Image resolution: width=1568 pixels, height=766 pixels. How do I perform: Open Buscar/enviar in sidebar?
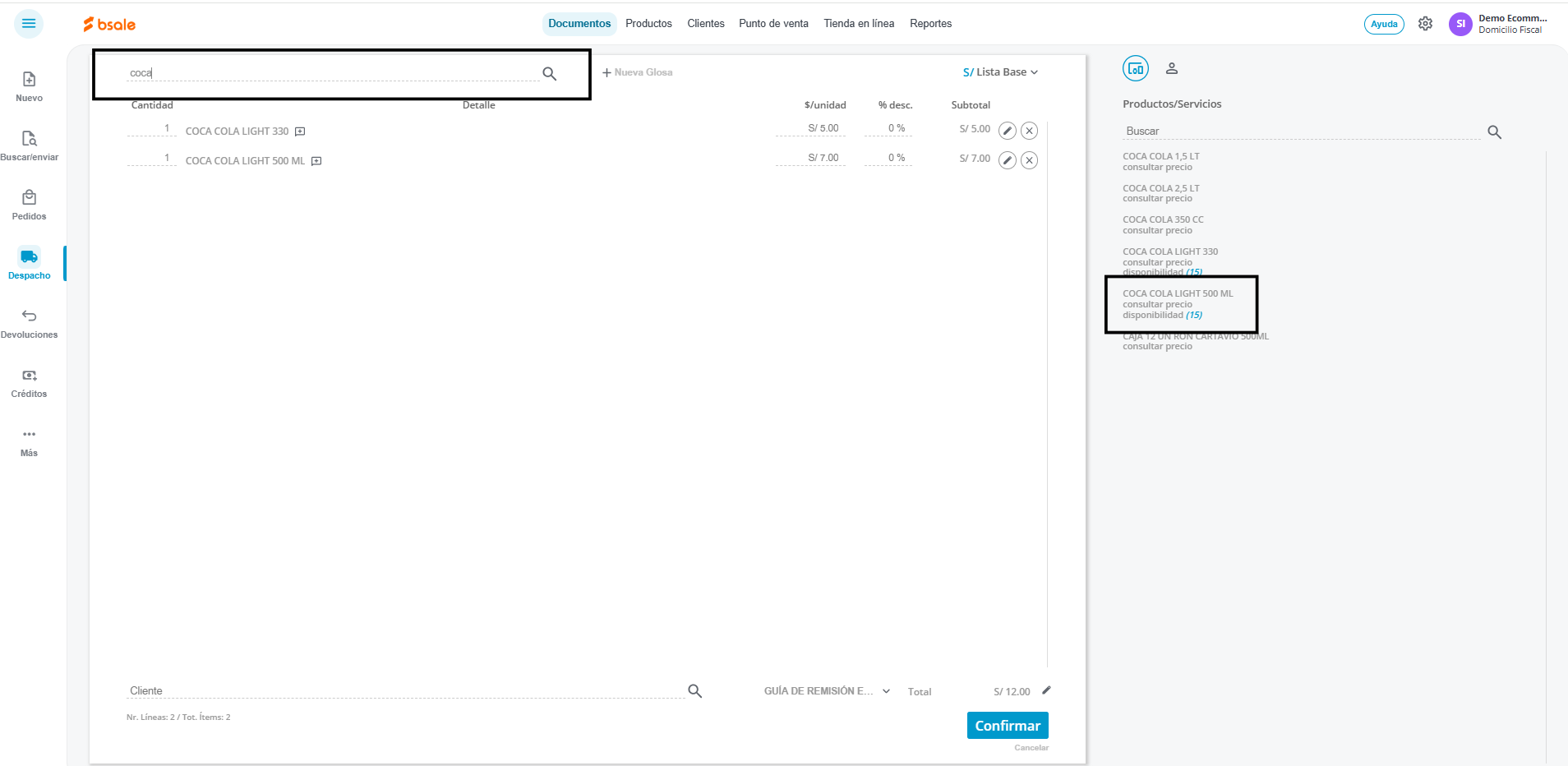(29, 145)
